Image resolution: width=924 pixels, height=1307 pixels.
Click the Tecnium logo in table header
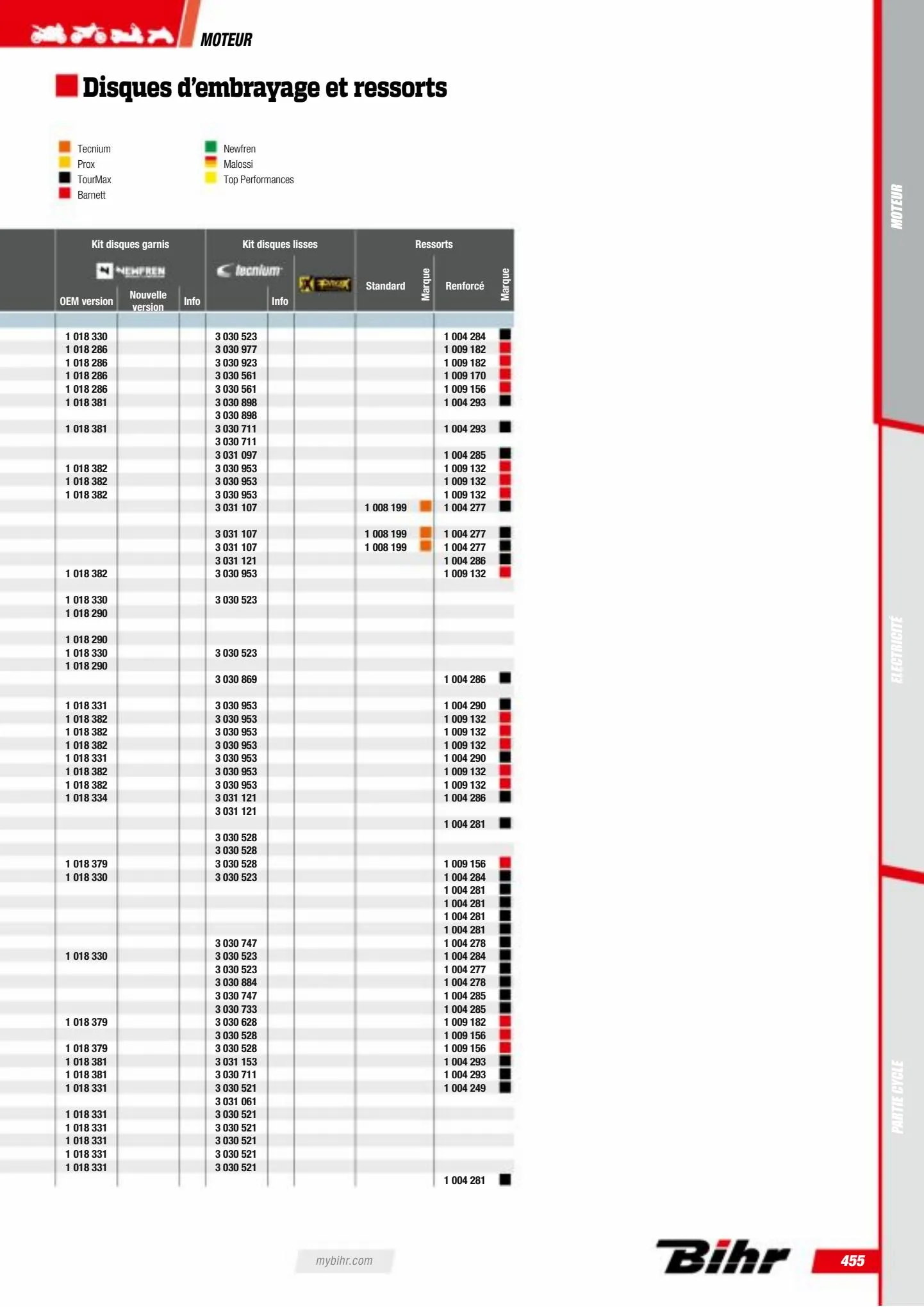pos(249,270)
